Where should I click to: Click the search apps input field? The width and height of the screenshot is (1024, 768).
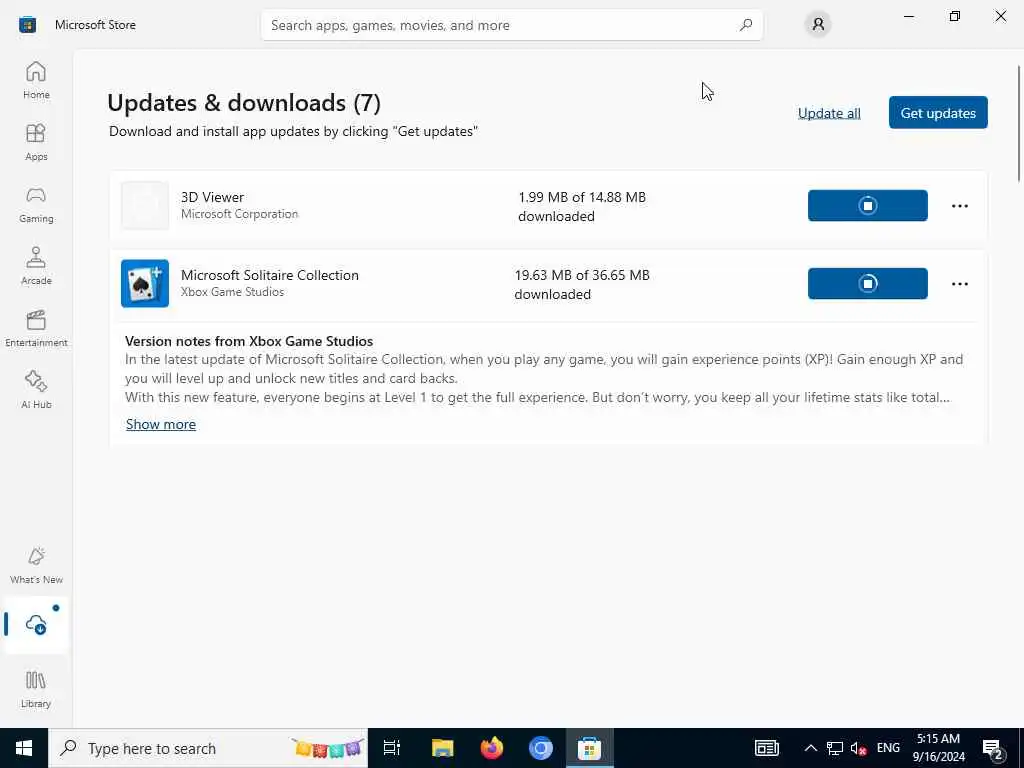[x=511, y=25]
